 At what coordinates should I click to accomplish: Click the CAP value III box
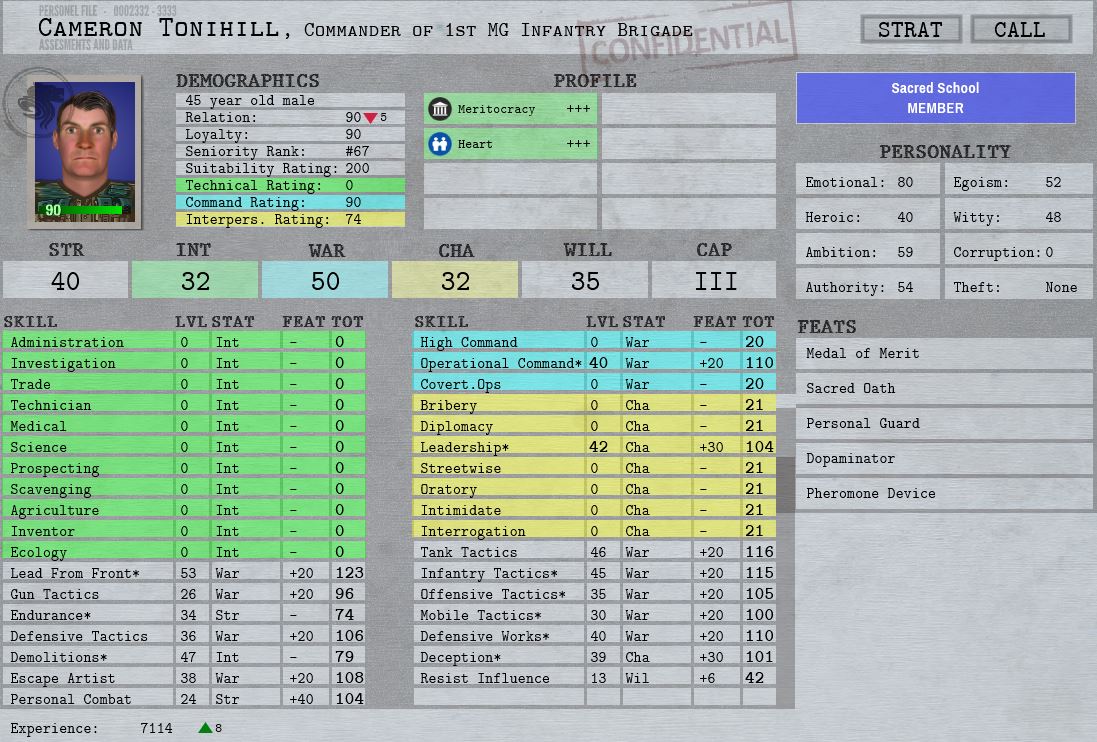(x=715, y=280)
